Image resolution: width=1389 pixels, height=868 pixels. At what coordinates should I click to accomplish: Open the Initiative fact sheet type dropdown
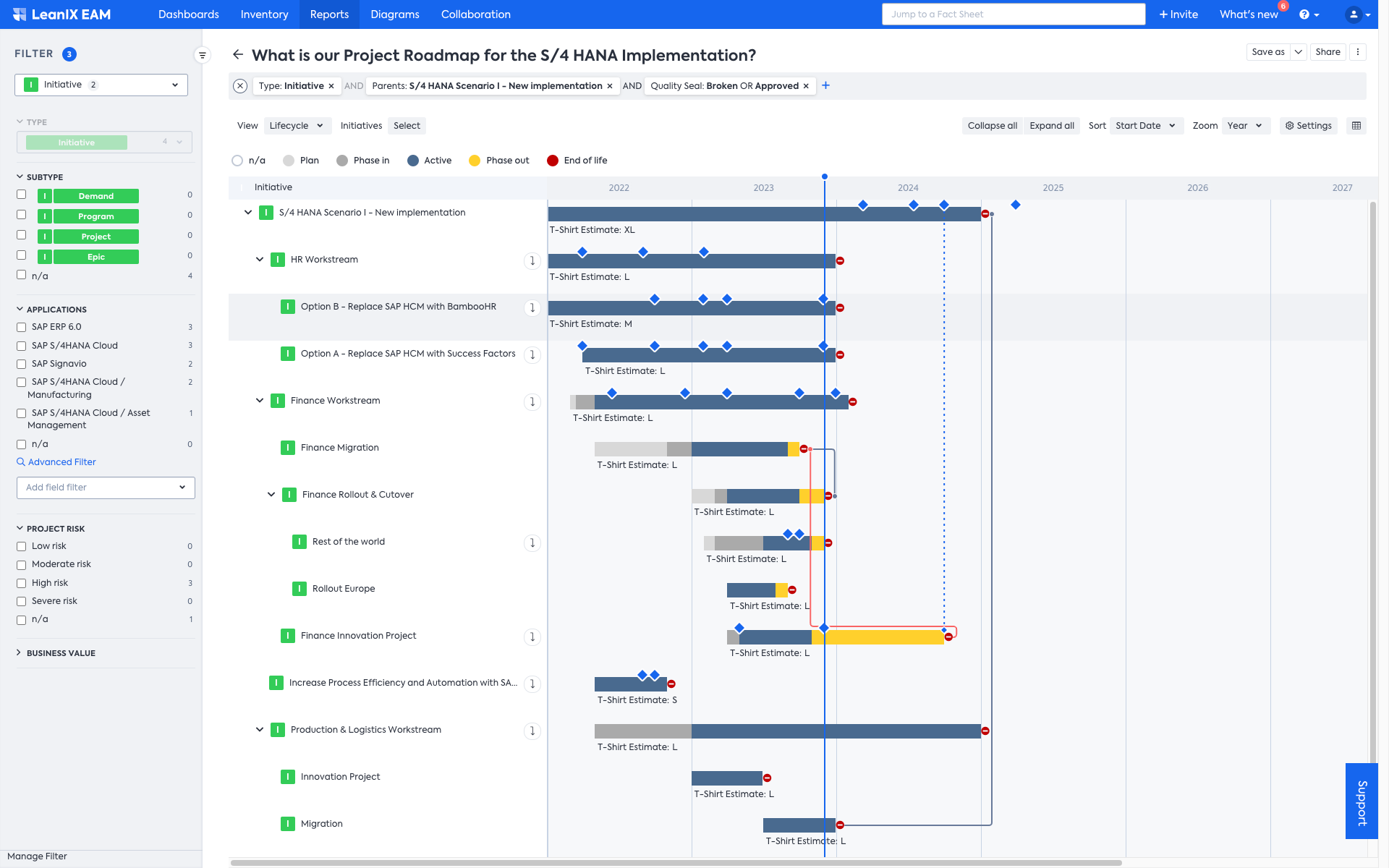101,85
